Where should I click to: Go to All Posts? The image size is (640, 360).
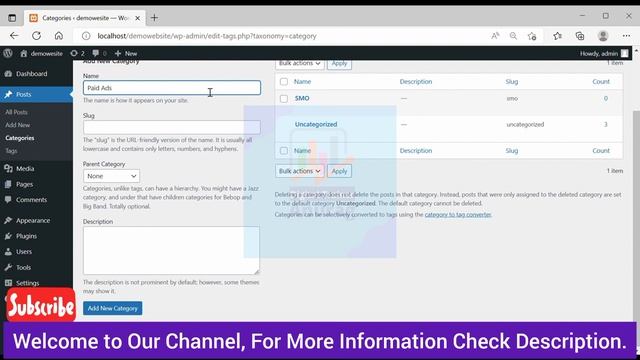pyautogui.click(x=16, y=112)
